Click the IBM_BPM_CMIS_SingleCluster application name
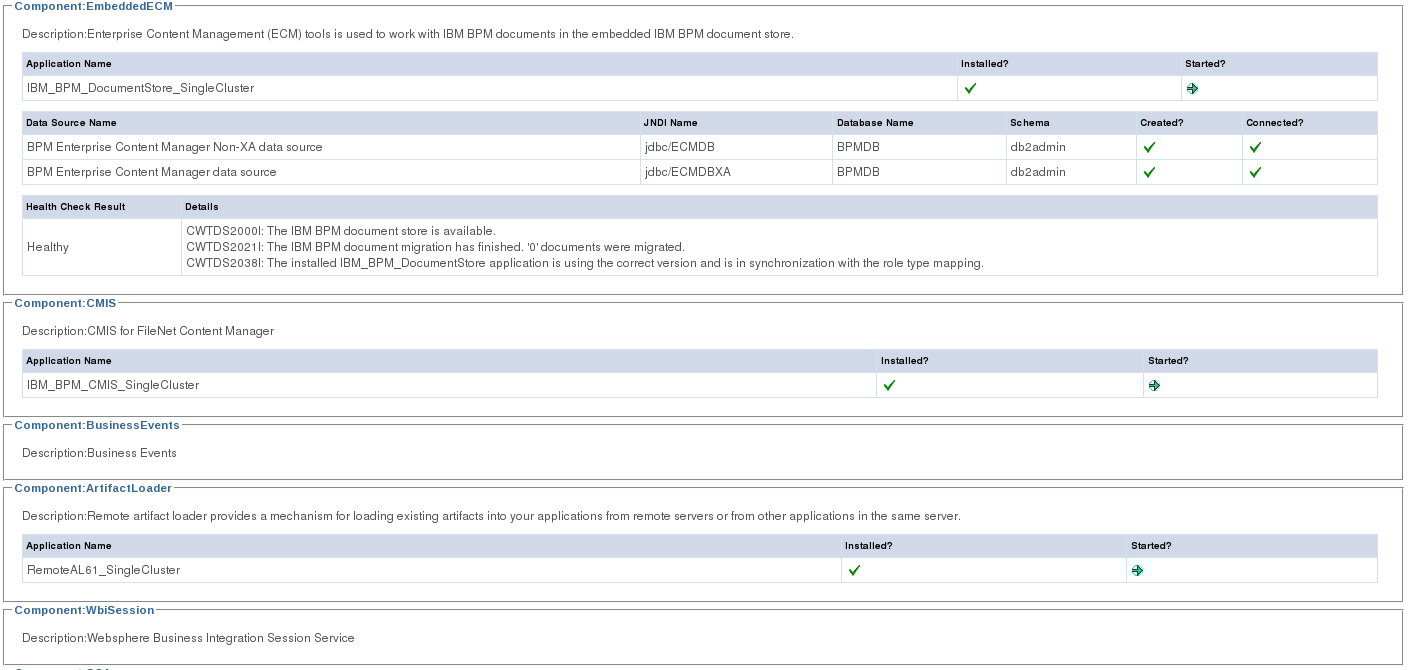Image resolution: width=1409 pixels, height=670 pixels. tap(113, 385)
